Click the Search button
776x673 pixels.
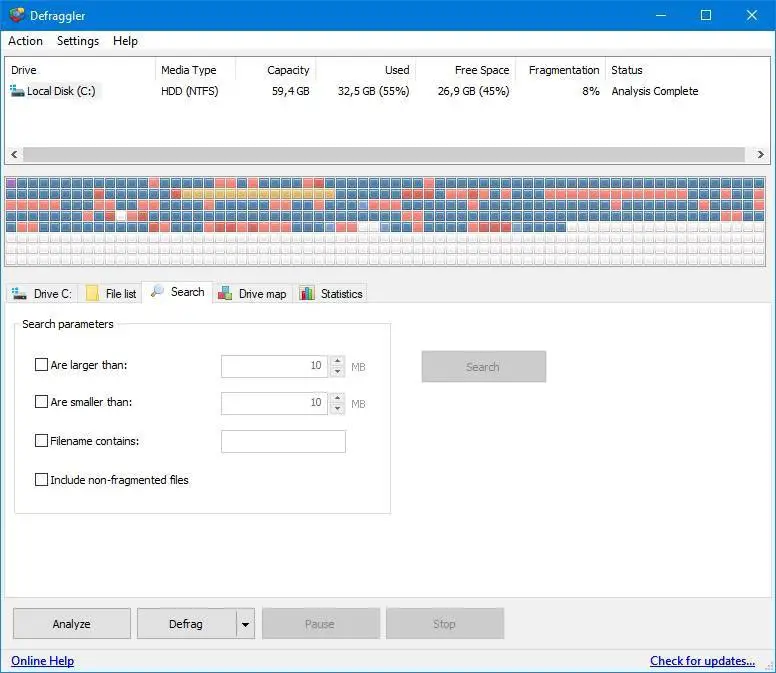click(484, 367)
